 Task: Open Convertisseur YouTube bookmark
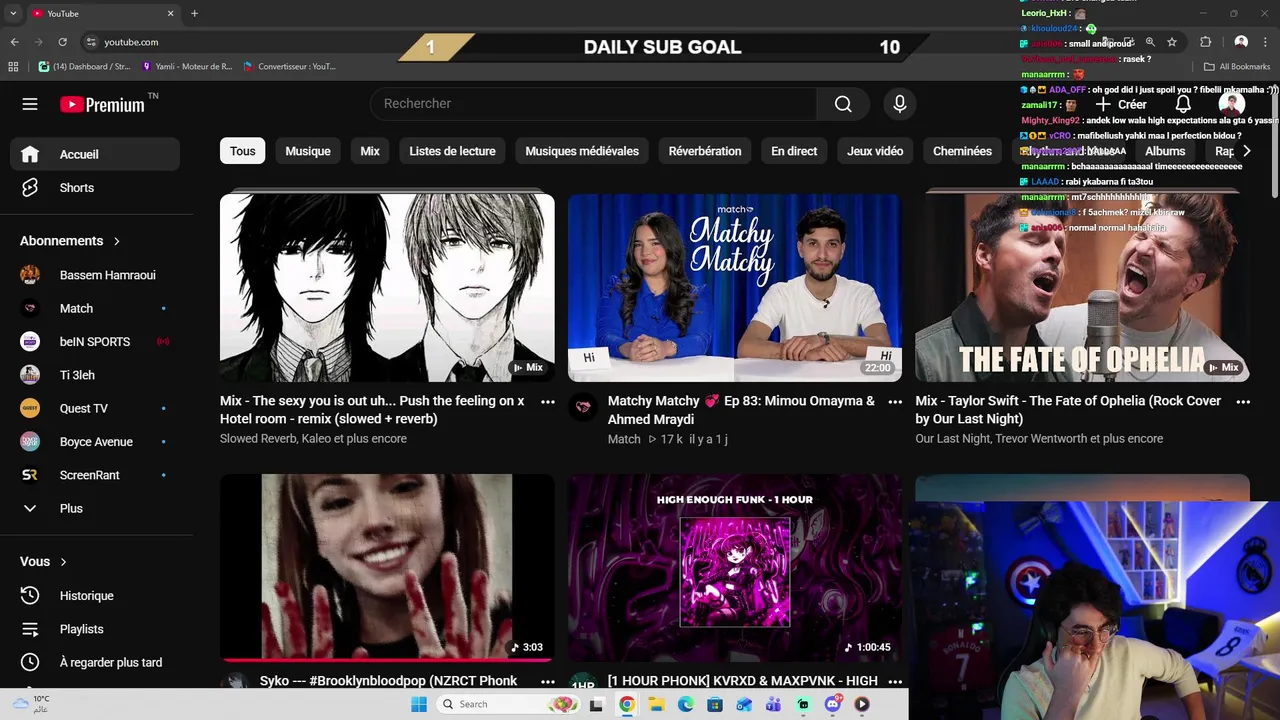[x=289, y=67]
